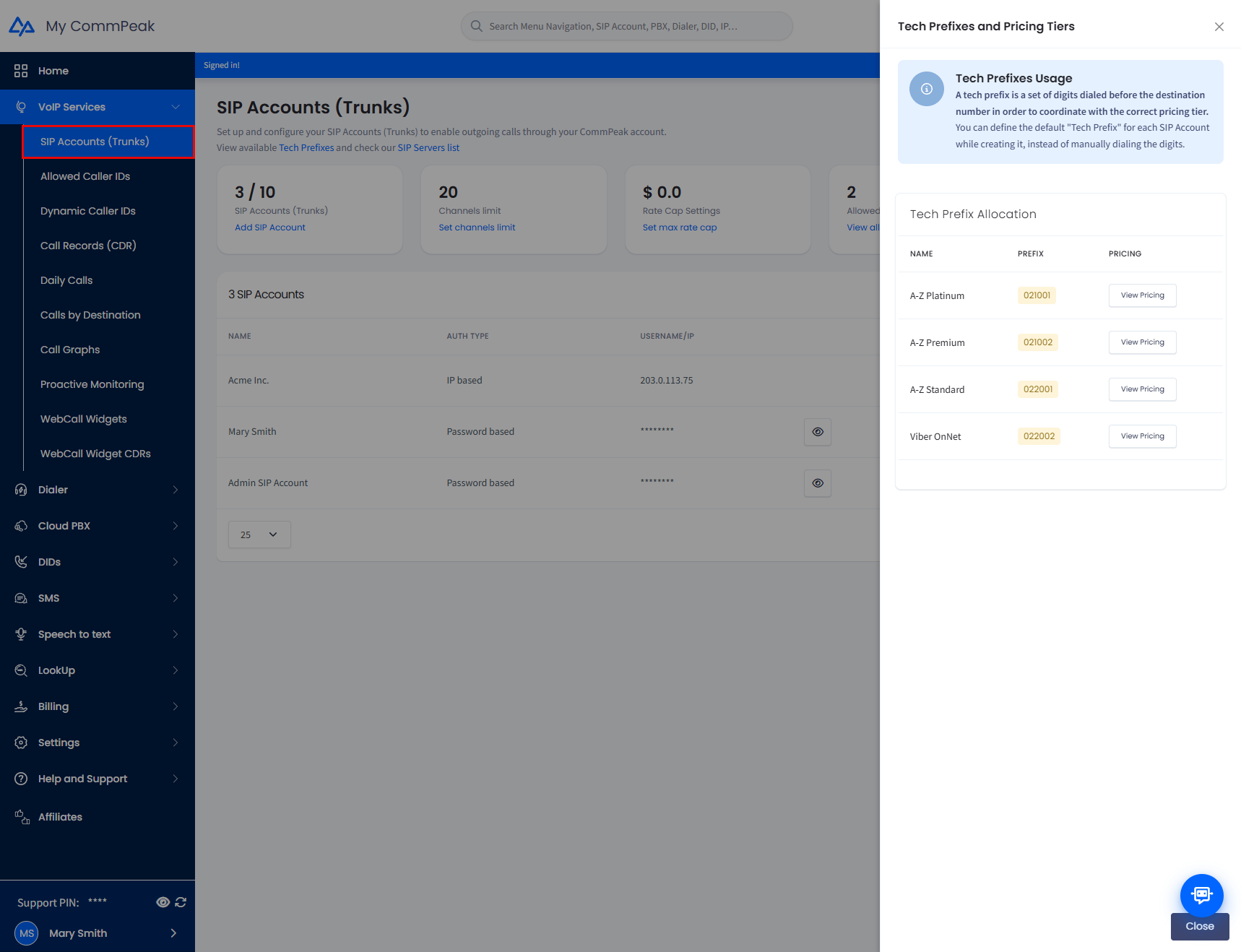Image resolution: width=1241 pixels, height=952 pixels.
Task: Click the DIDs phone icon
Action: tap(21, 562)
